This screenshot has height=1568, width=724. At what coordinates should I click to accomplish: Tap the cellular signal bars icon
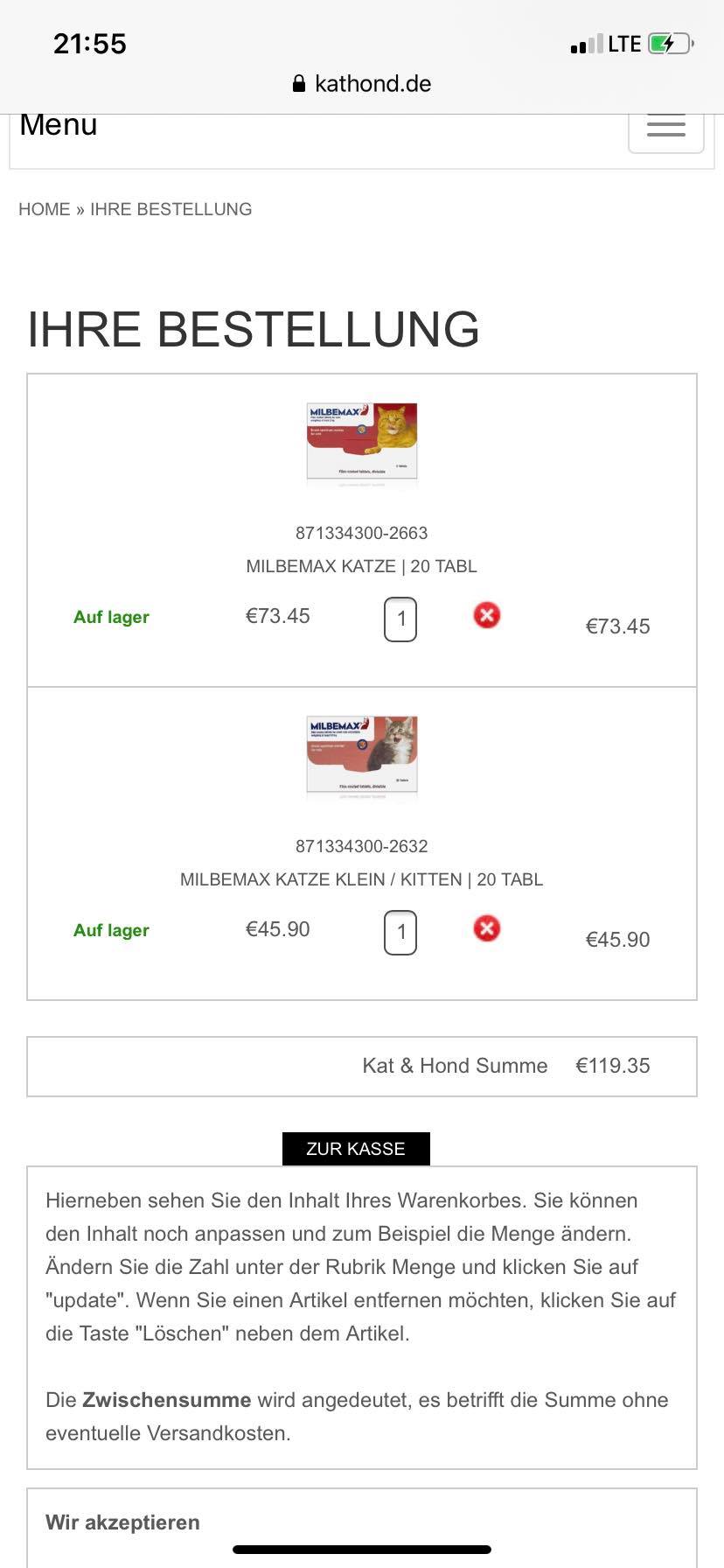pyautogui.click(x=586, y=45)
